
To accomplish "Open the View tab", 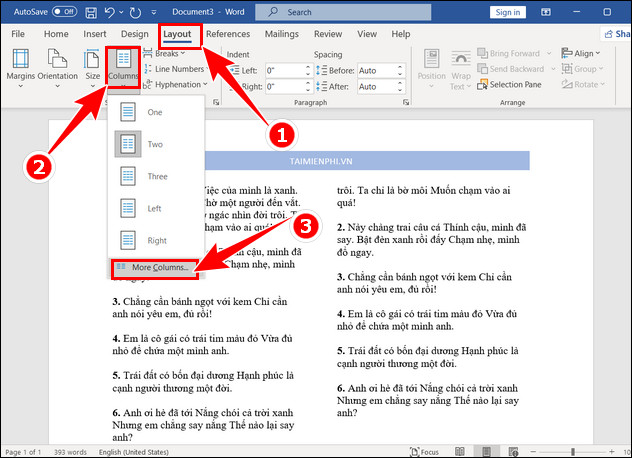I will [x=367, y=34].
